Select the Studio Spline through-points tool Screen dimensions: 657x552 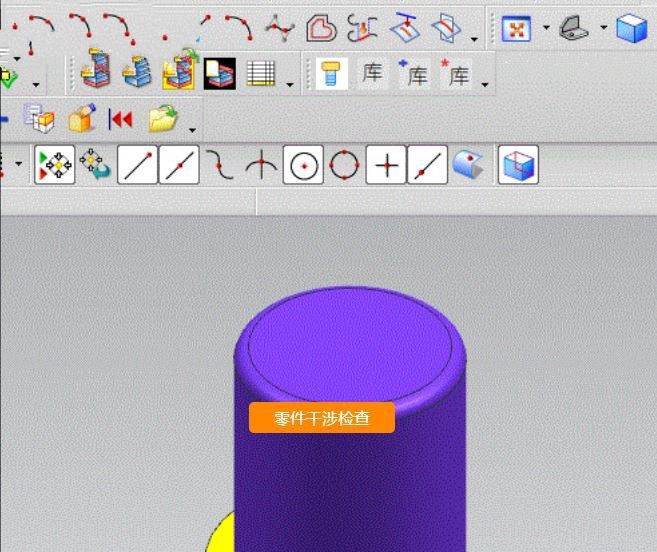pos(280,29)
